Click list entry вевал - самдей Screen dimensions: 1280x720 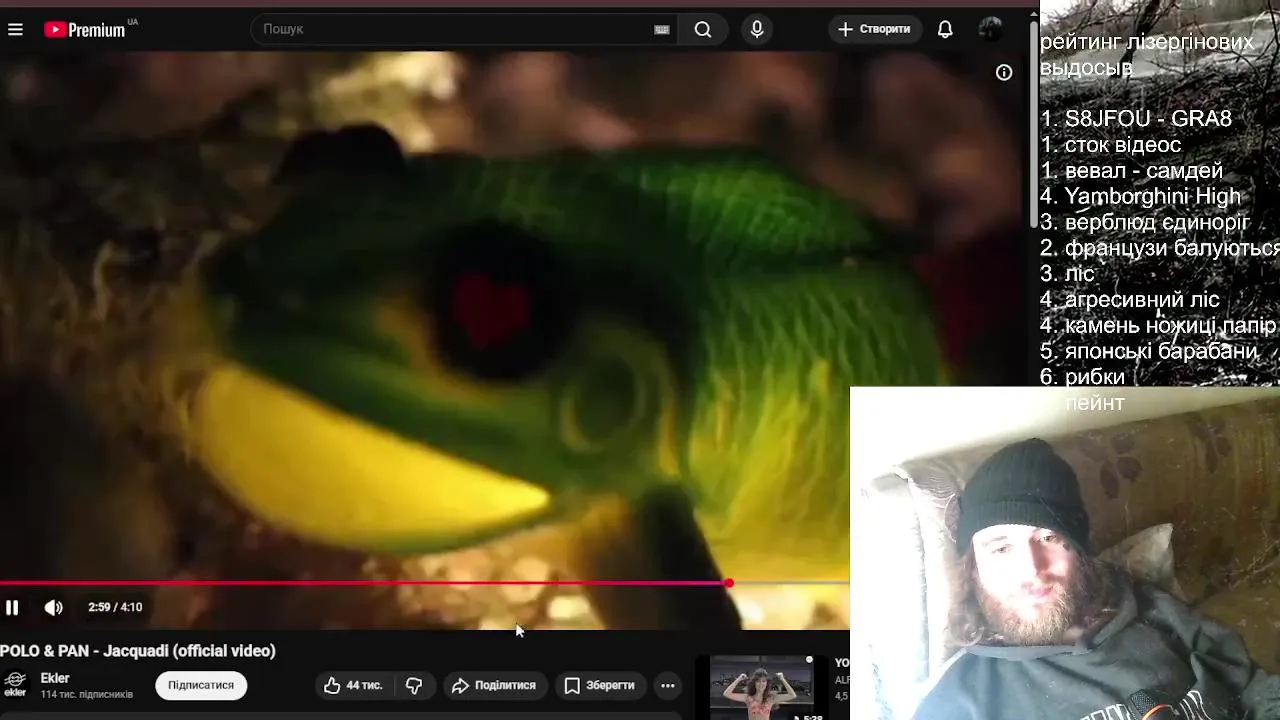(1144, 170)
